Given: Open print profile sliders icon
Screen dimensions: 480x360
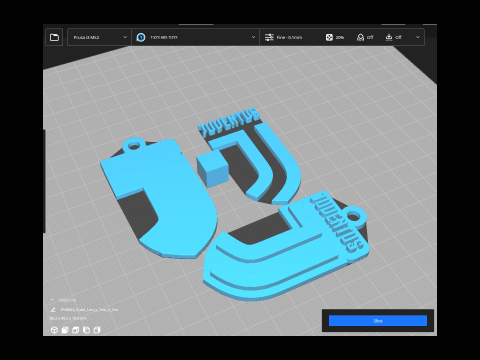Looking at the screenshot, I should (x=269, y=37).
